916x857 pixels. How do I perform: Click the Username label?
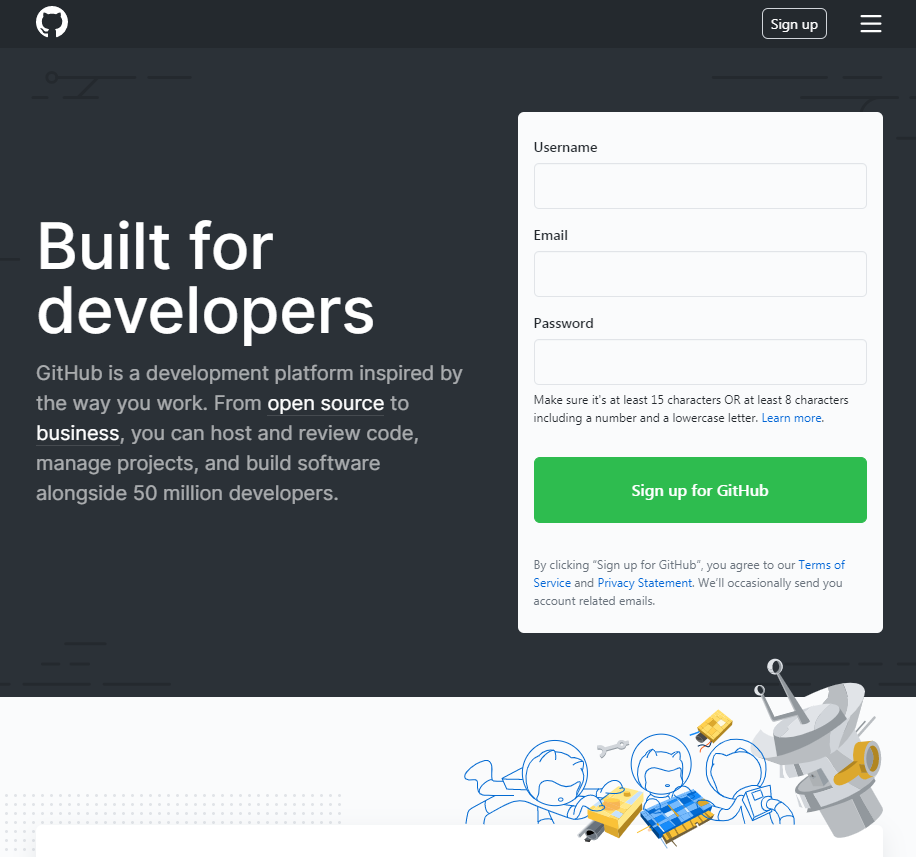(565, 147)
